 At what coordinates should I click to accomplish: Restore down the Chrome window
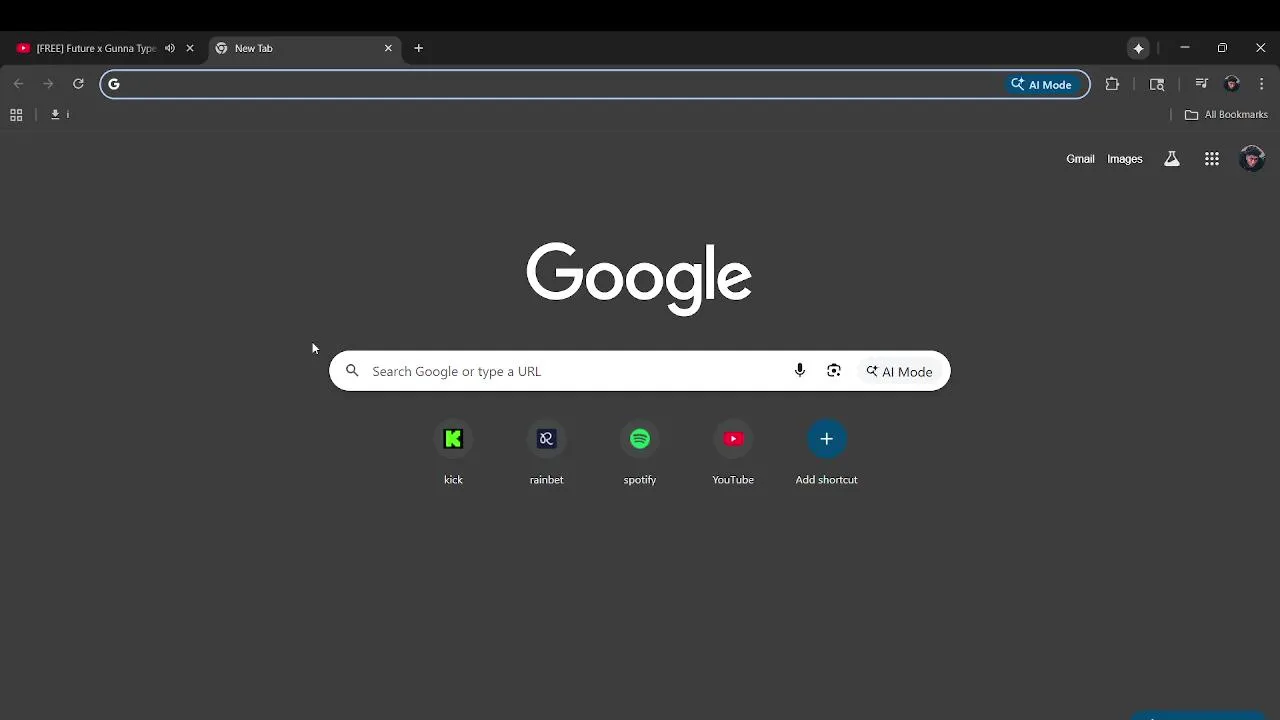point(1222,48)
